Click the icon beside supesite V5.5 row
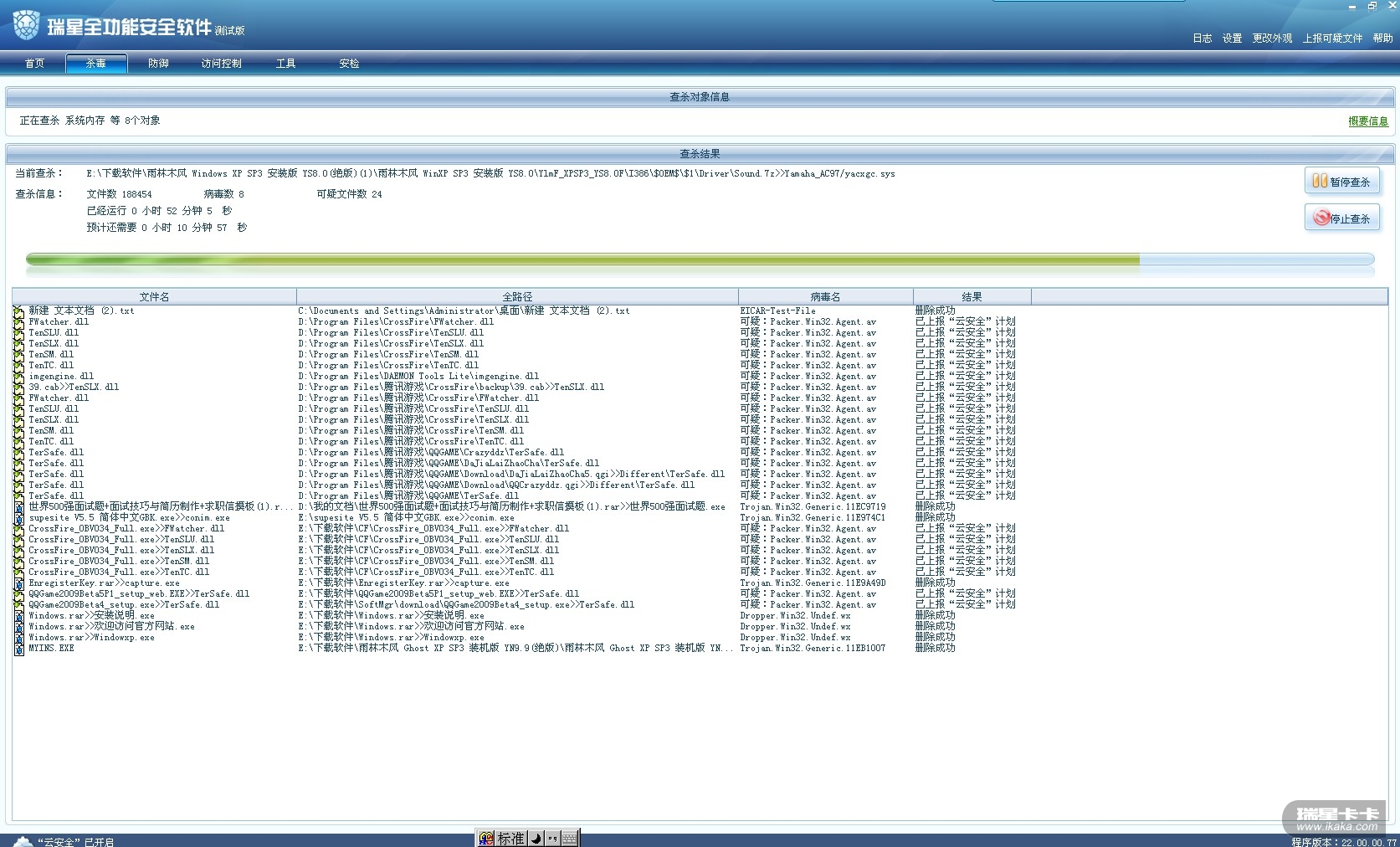1400x847 pixels. 18,517
